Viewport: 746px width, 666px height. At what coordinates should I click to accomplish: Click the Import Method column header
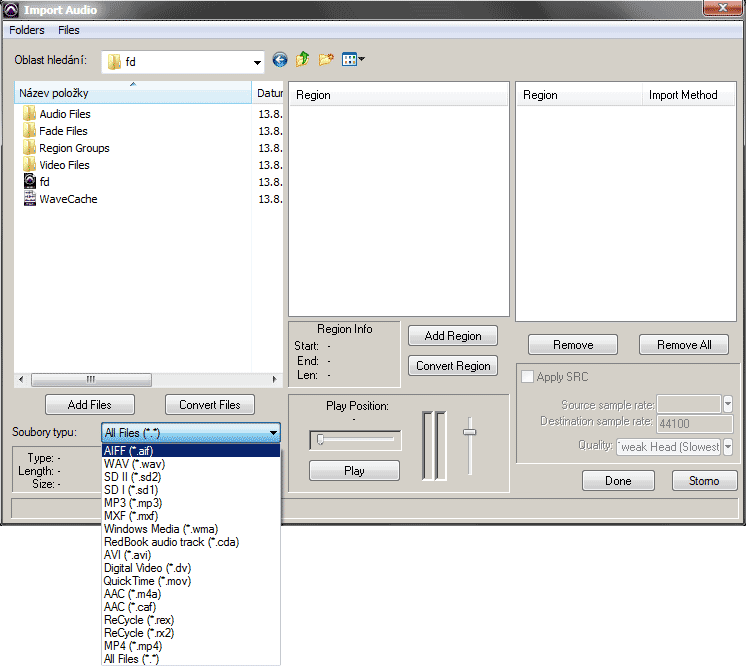pos(688,95)
